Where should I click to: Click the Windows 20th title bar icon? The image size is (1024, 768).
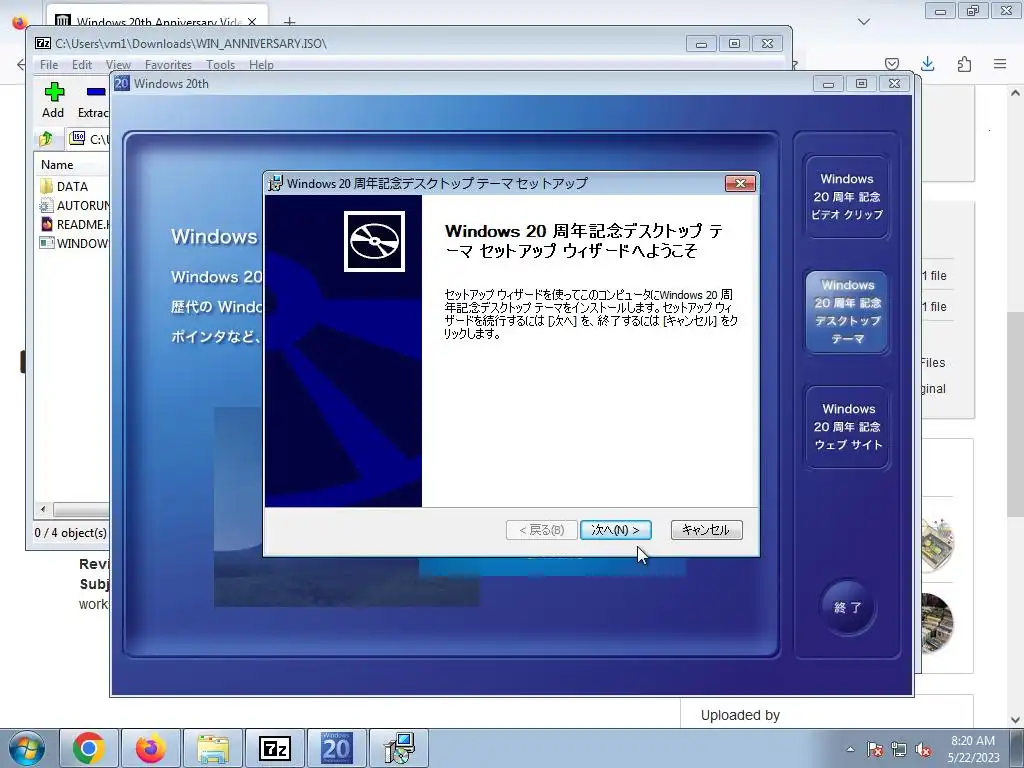coord(121,83)
